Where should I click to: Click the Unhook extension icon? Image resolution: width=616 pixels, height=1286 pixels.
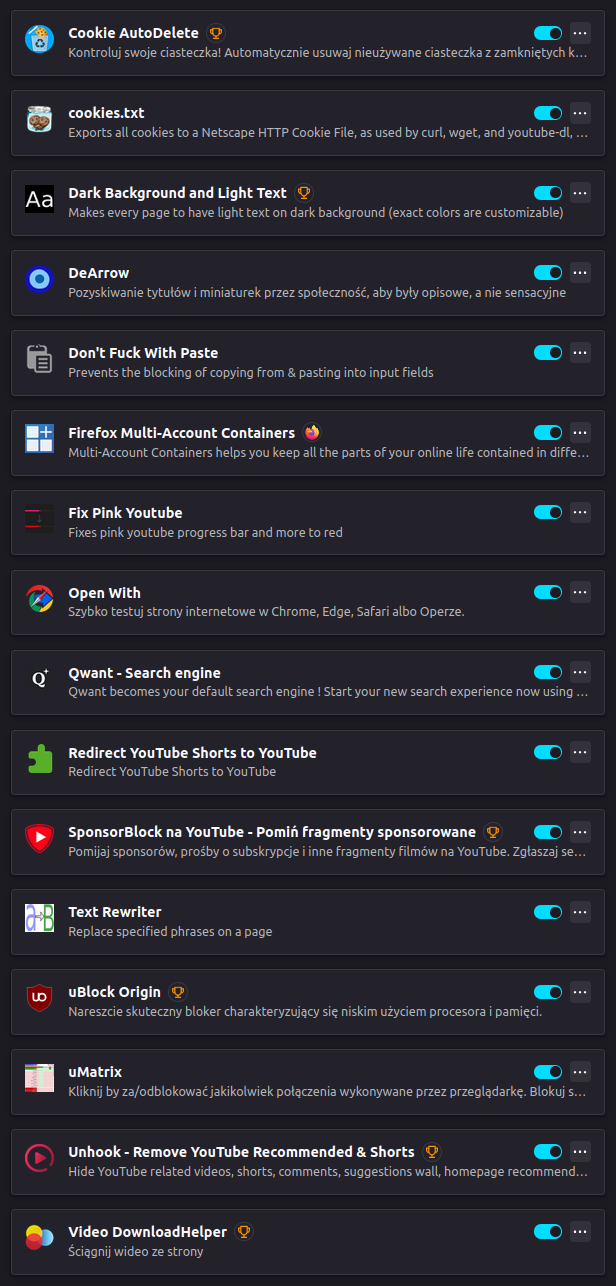coord(39,1158)
